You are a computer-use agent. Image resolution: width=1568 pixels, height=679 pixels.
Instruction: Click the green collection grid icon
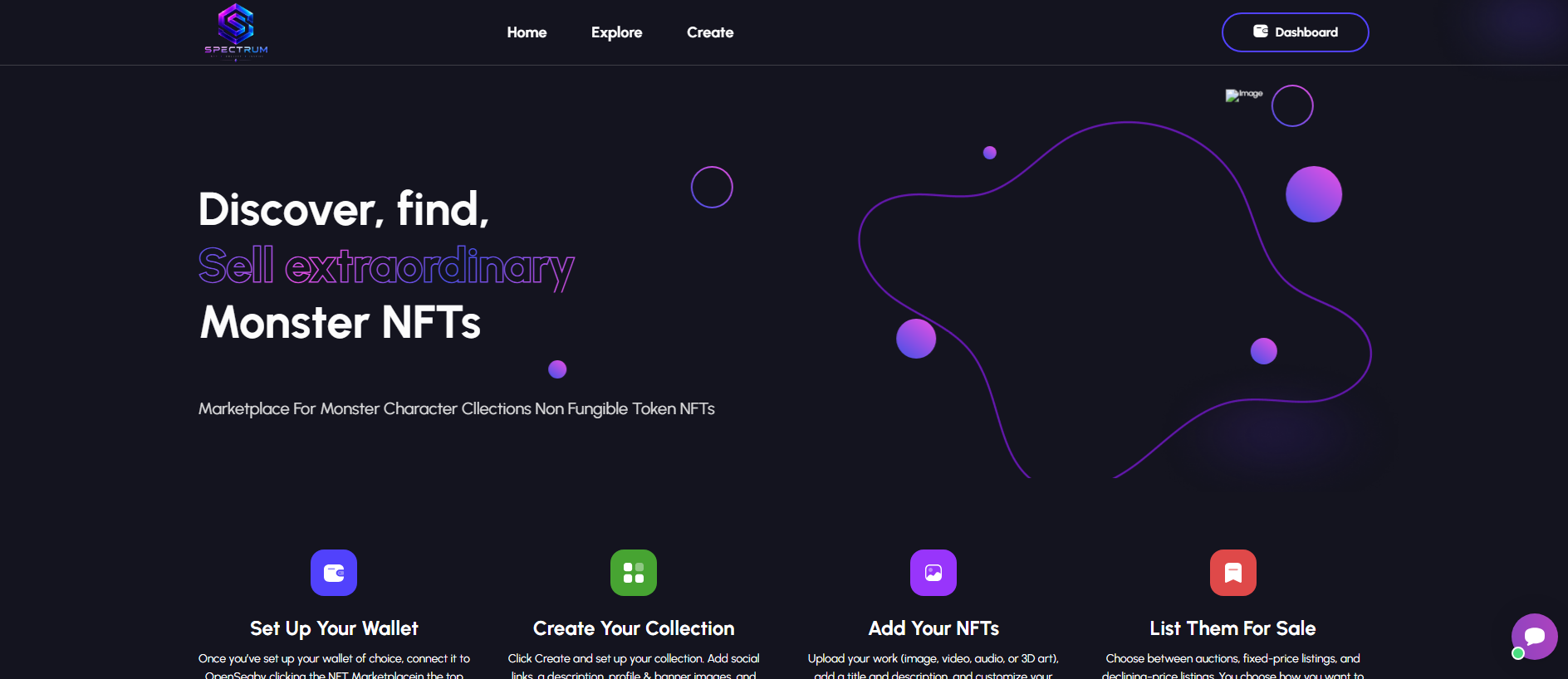tap(634, 573)
